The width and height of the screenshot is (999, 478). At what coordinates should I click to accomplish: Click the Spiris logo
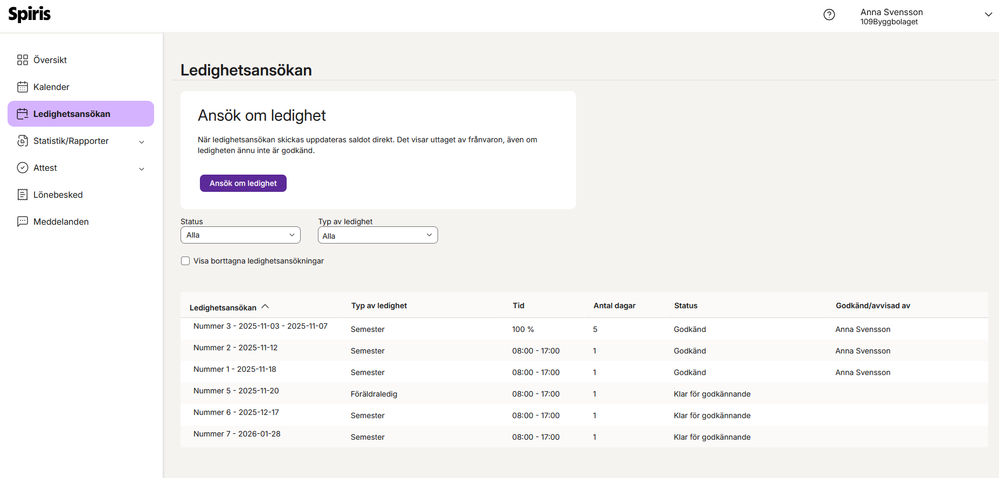pos(29,15)
